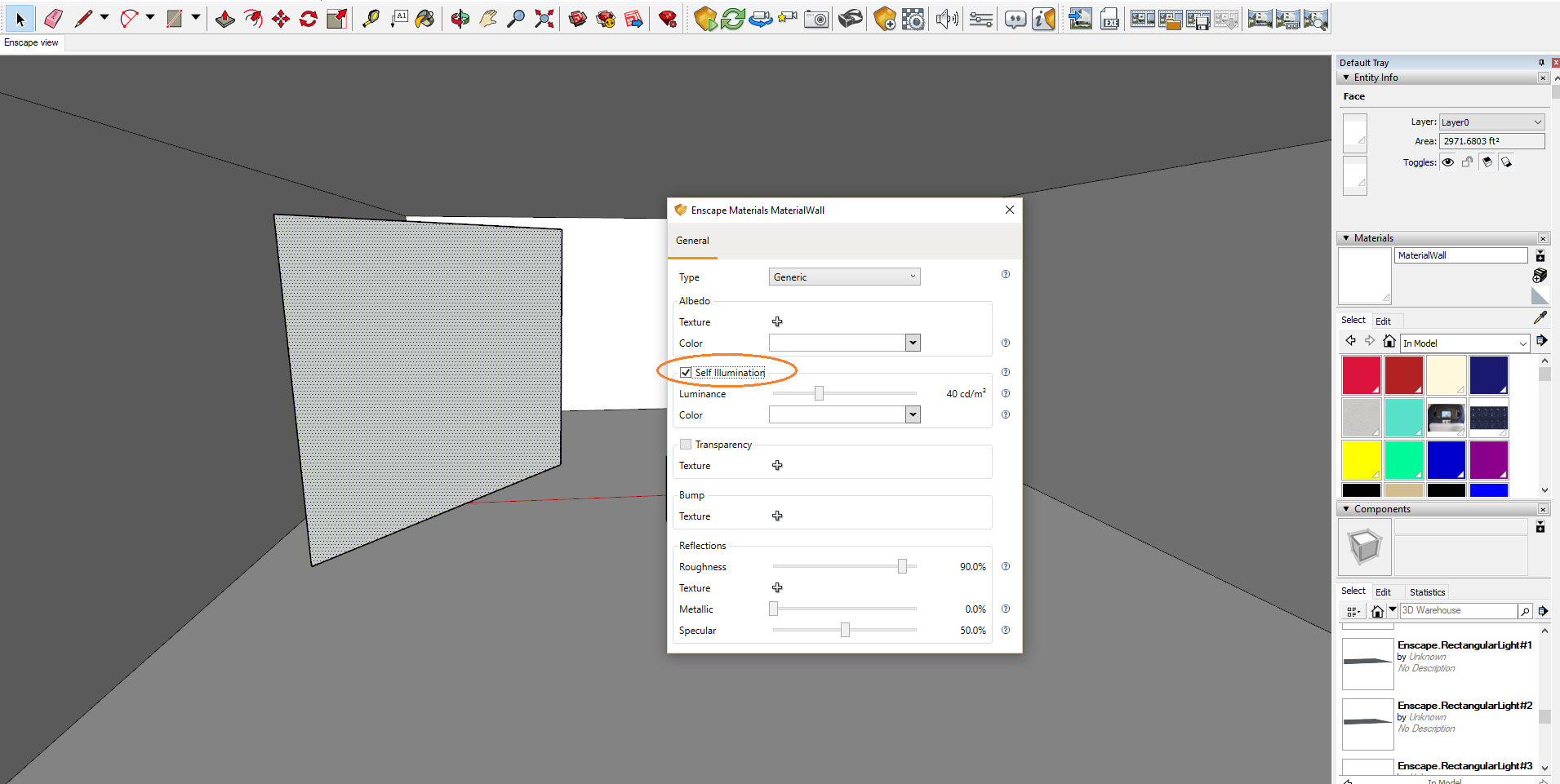Toggle Enscape live updates
This screenshot has width=1560, height=784.
coord(733,19)
